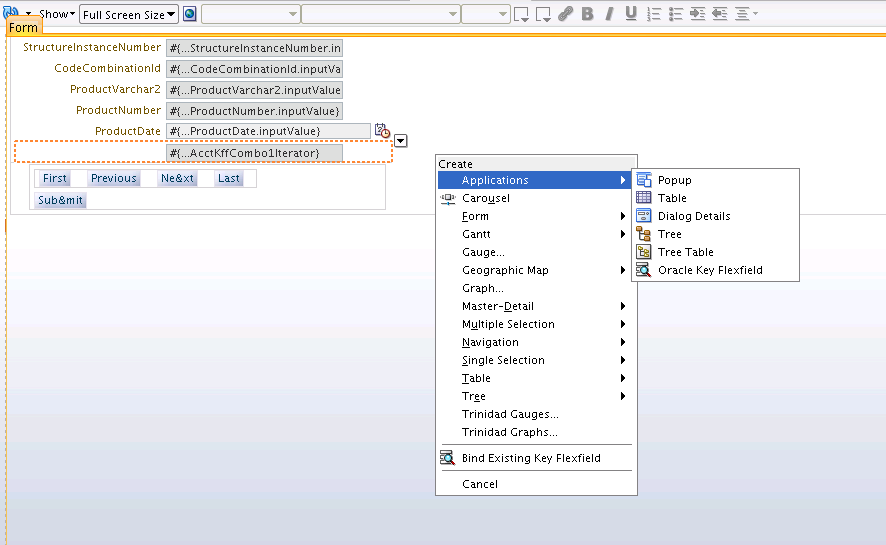This screenshot has height=545, width=886.
Task: Choose Trinidad Graphs... menu entry
Action: (534, 433)
